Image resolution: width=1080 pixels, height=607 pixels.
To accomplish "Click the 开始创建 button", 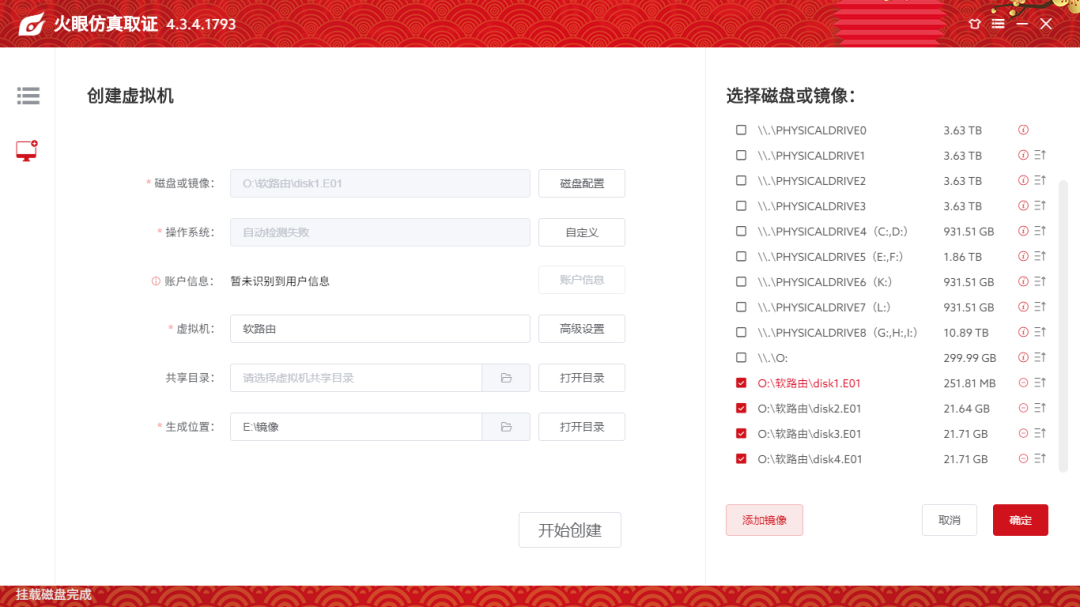I will (570, 530).
